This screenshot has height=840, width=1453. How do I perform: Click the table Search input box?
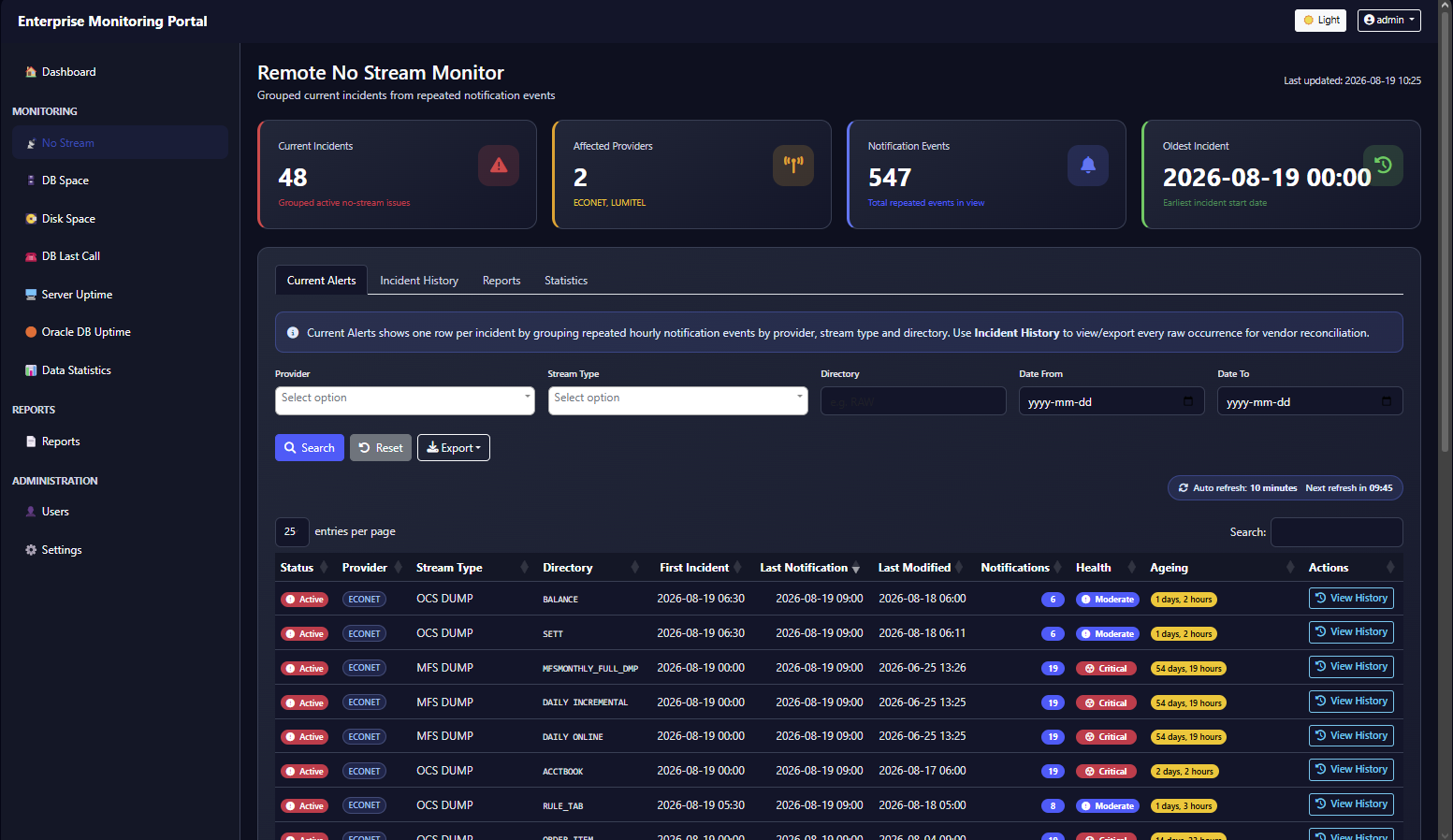(1337, 532)
